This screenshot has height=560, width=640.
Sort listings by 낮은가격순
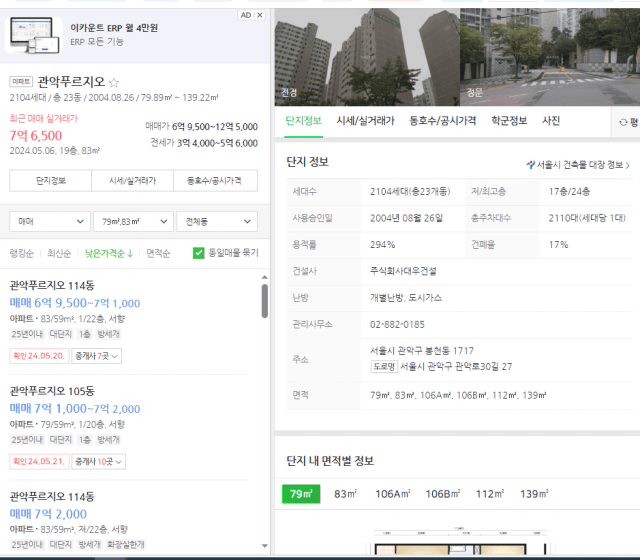coord(109,253)
